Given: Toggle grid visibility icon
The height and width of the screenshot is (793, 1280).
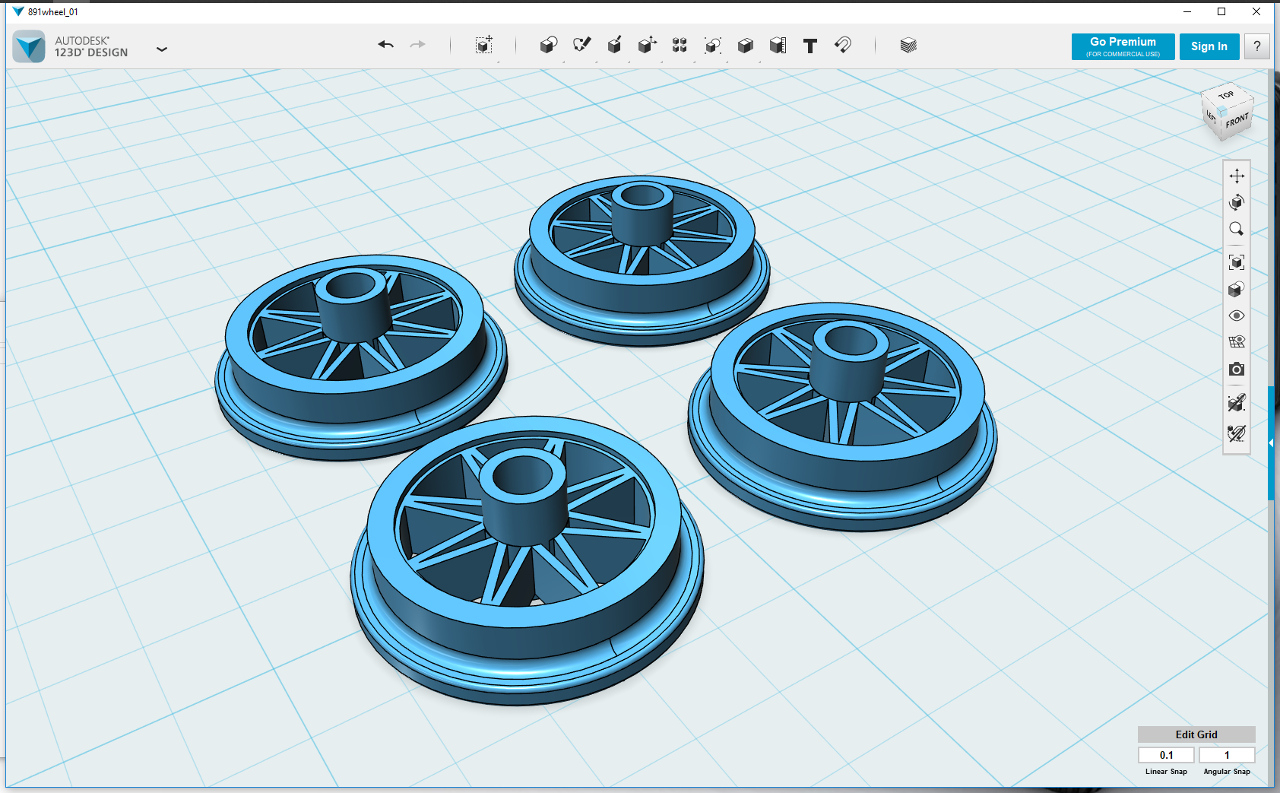Looking at the screenshot, I should (1237, 342).
